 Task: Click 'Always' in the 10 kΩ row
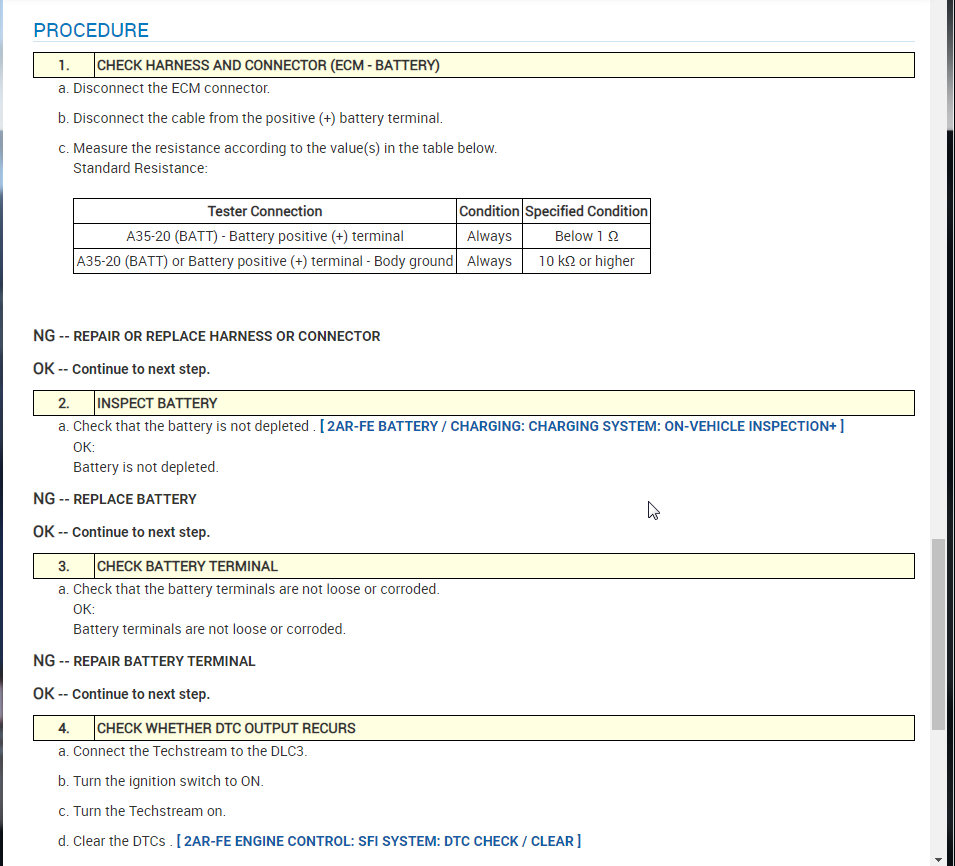489,261
